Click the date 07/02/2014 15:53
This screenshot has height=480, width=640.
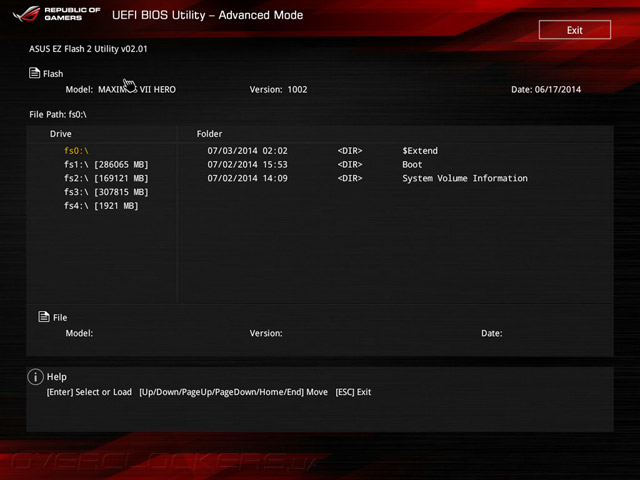point(247,164)
